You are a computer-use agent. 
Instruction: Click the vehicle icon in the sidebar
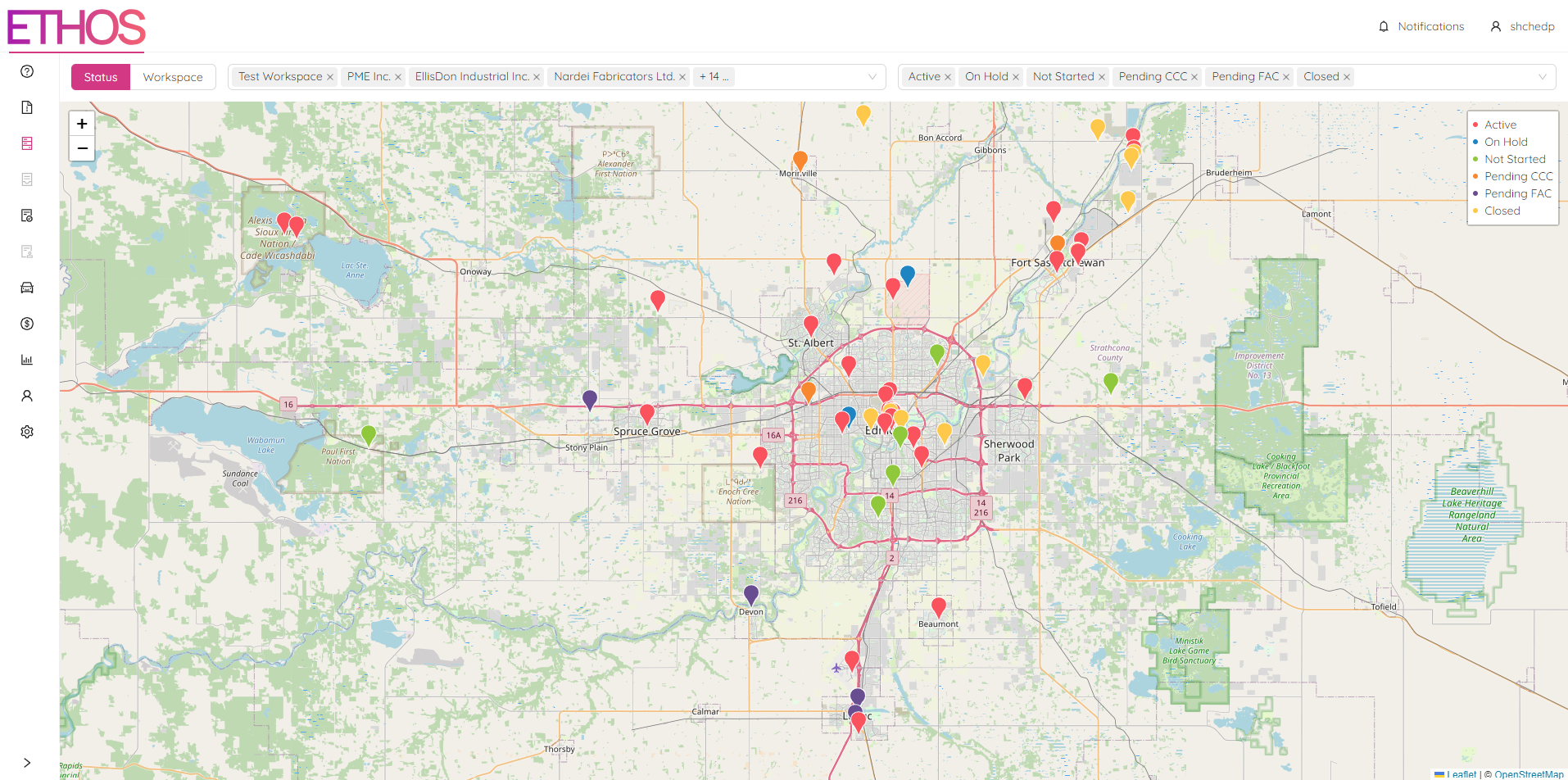[26, 287]
